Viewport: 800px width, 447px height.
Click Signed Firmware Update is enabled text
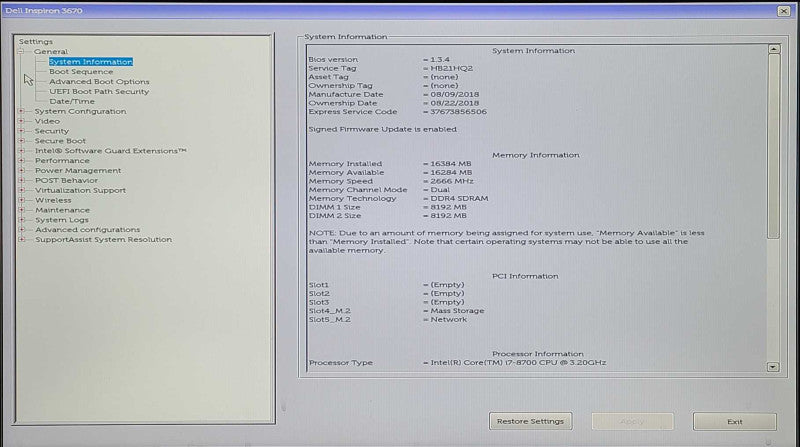[383, 129]
